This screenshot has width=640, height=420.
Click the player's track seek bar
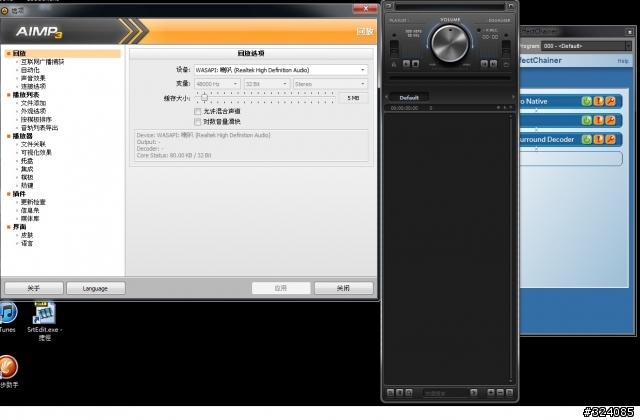(x=450, y=78)
